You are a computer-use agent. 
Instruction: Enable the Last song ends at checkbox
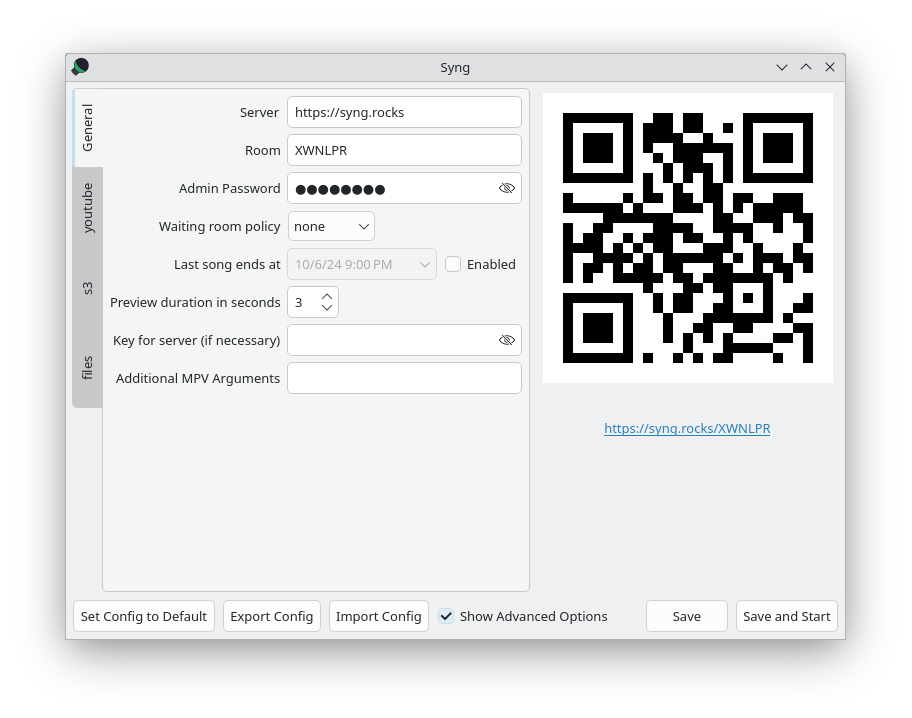tap(453, 264)
